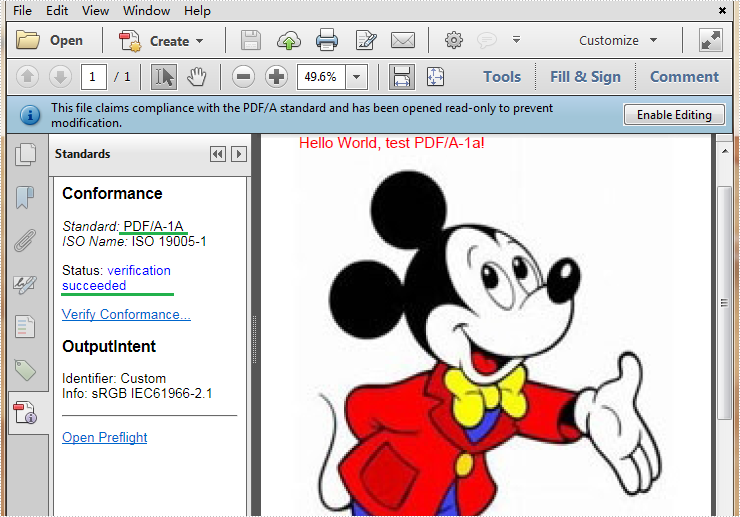Open the Edit menu
740x517 pixels.
(x=57, y=10)
